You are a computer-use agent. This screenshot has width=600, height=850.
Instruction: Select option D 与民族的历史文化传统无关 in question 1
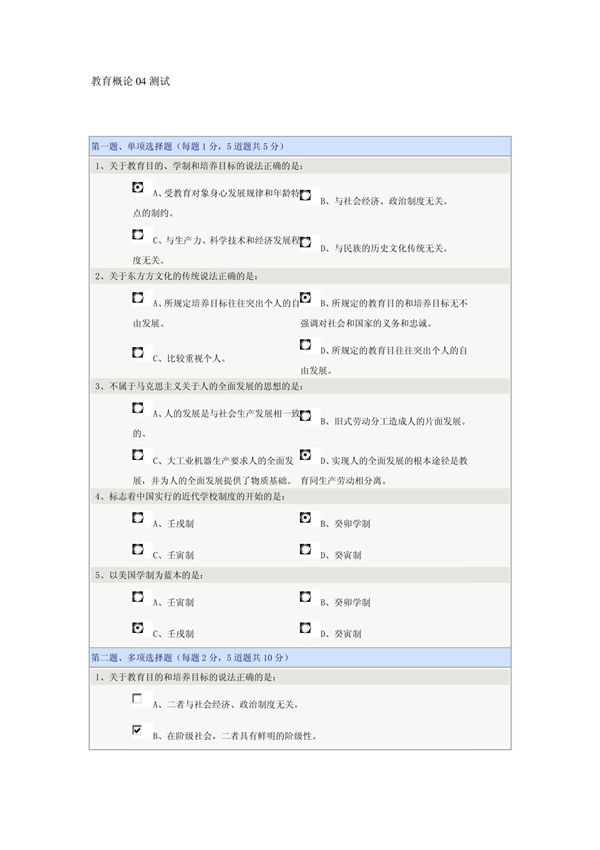point(305,241)
